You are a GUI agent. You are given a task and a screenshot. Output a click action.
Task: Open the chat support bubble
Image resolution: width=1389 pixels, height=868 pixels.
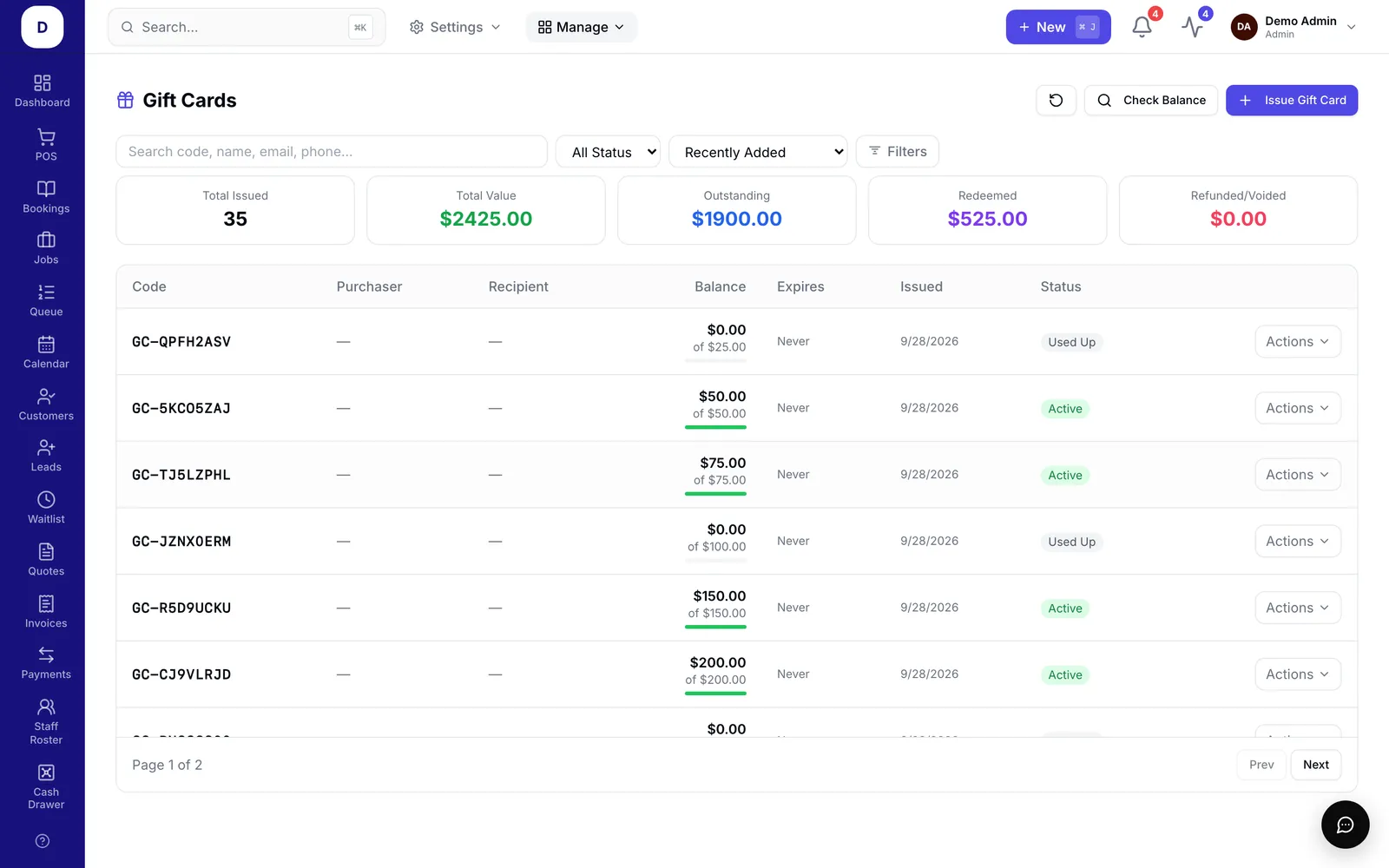click(1345, 825)
